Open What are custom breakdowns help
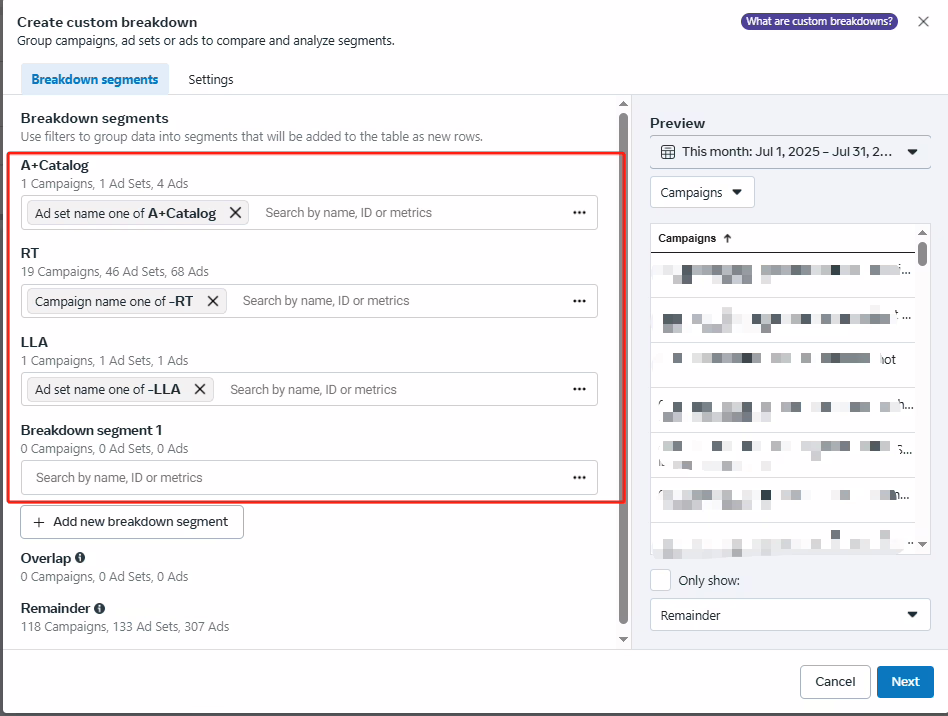 (819, 21)
